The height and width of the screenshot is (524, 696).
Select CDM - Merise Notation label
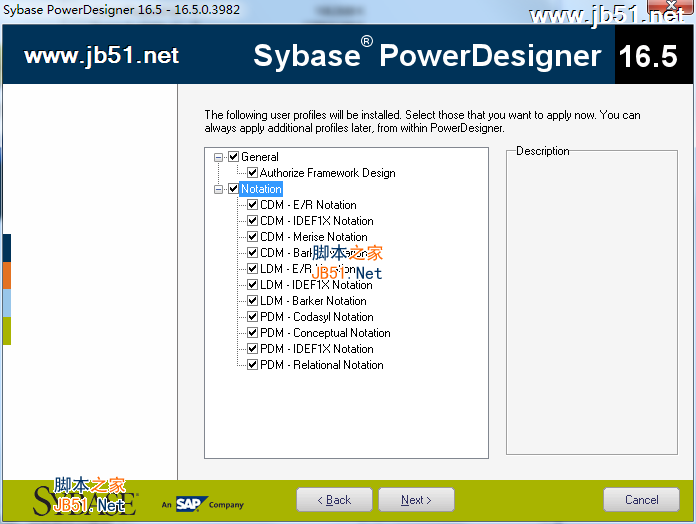click(313, 236)
